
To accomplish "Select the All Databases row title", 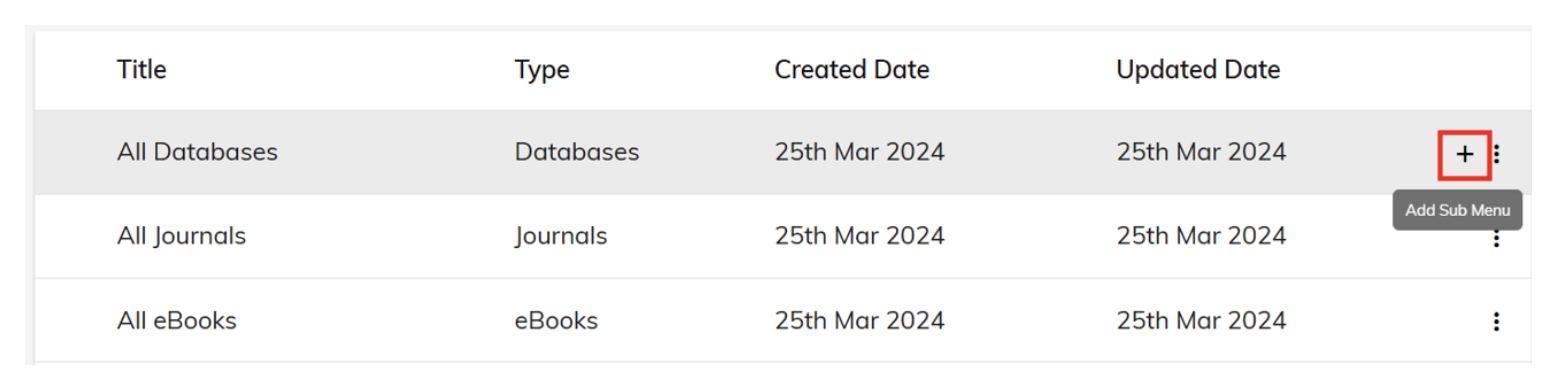I will click(x=197, y=152).
